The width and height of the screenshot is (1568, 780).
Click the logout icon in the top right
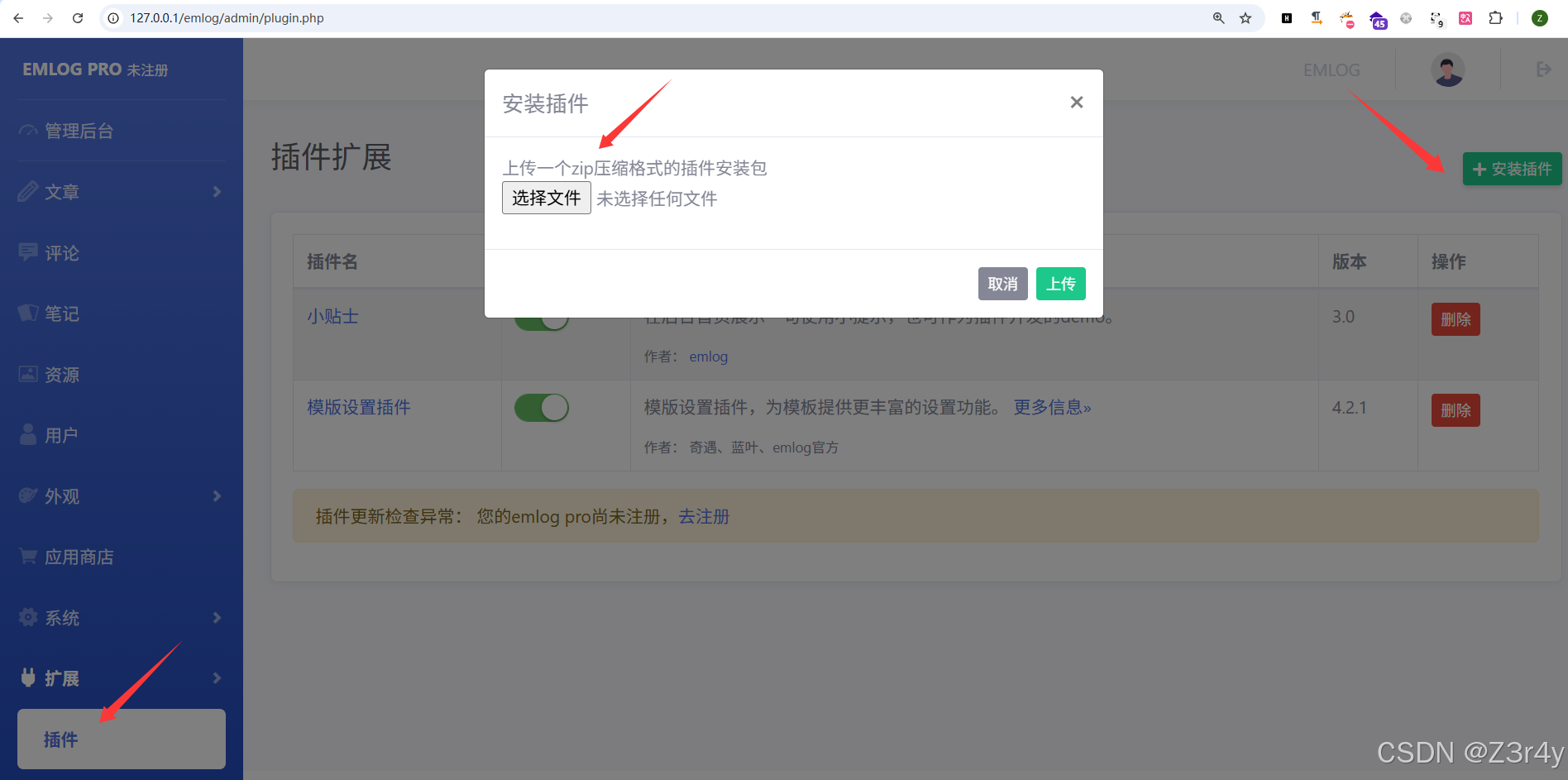click(x=1543, y=69)
